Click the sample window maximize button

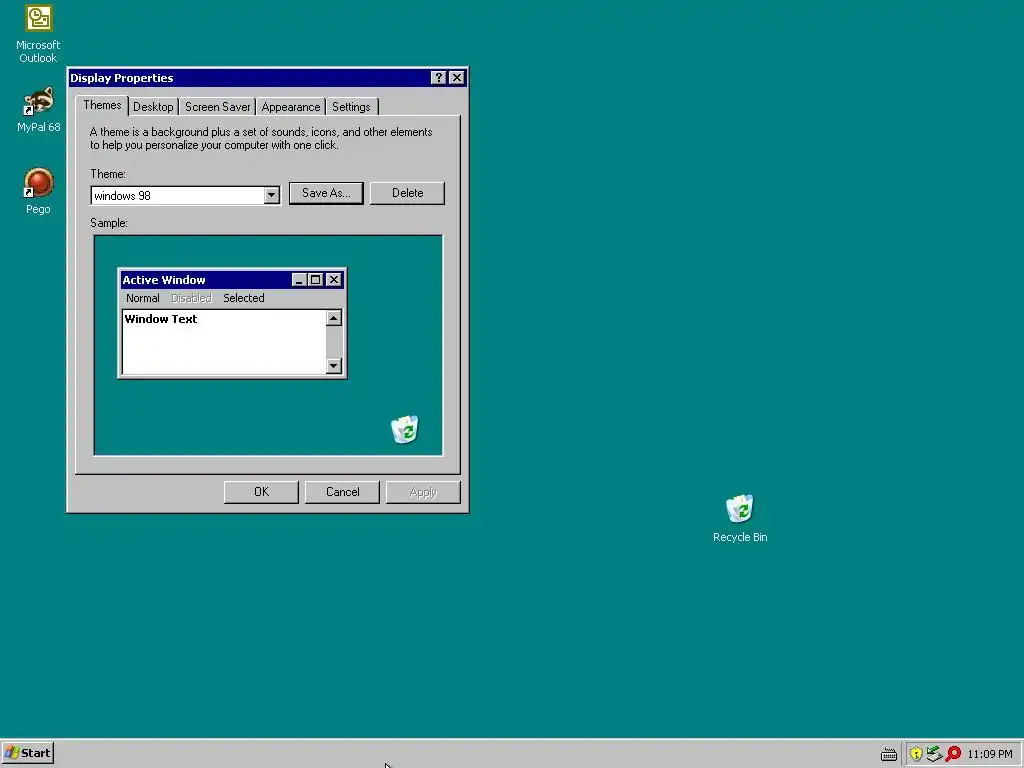(x=315, y=280)
